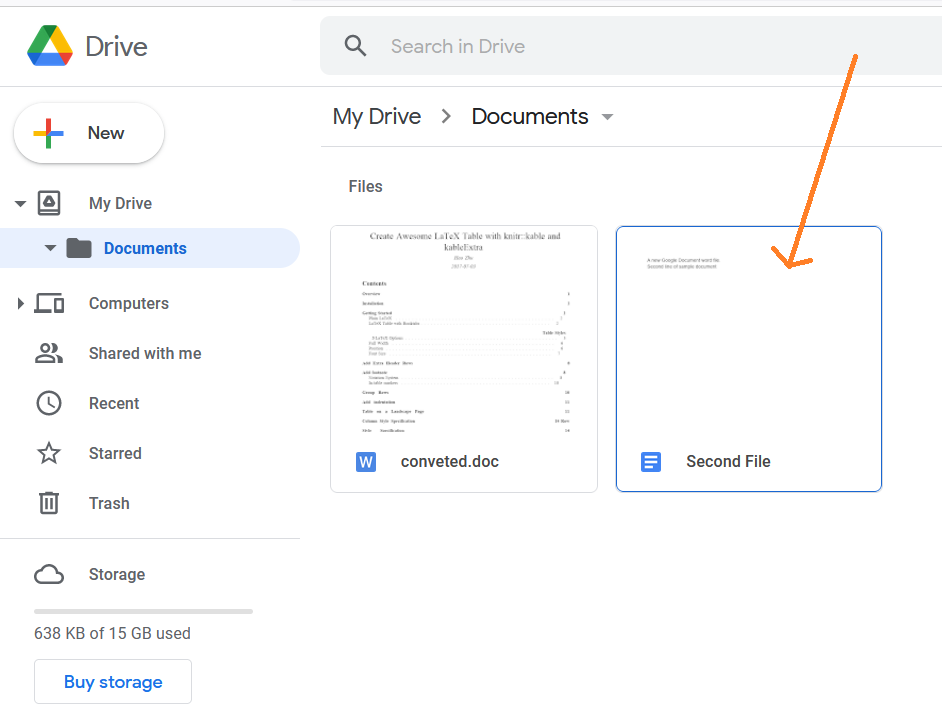Viewport: 942px width, 713px height.
Task: Collapse the My Drive tree arrow
Action: 20,204
